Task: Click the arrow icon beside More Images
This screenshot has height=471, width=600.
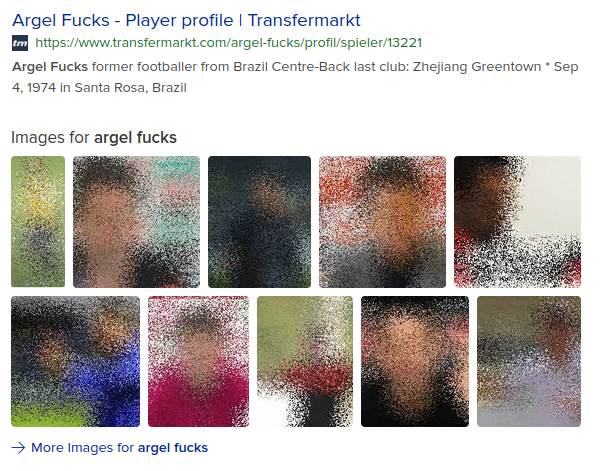Action: (x=18, y=447)
